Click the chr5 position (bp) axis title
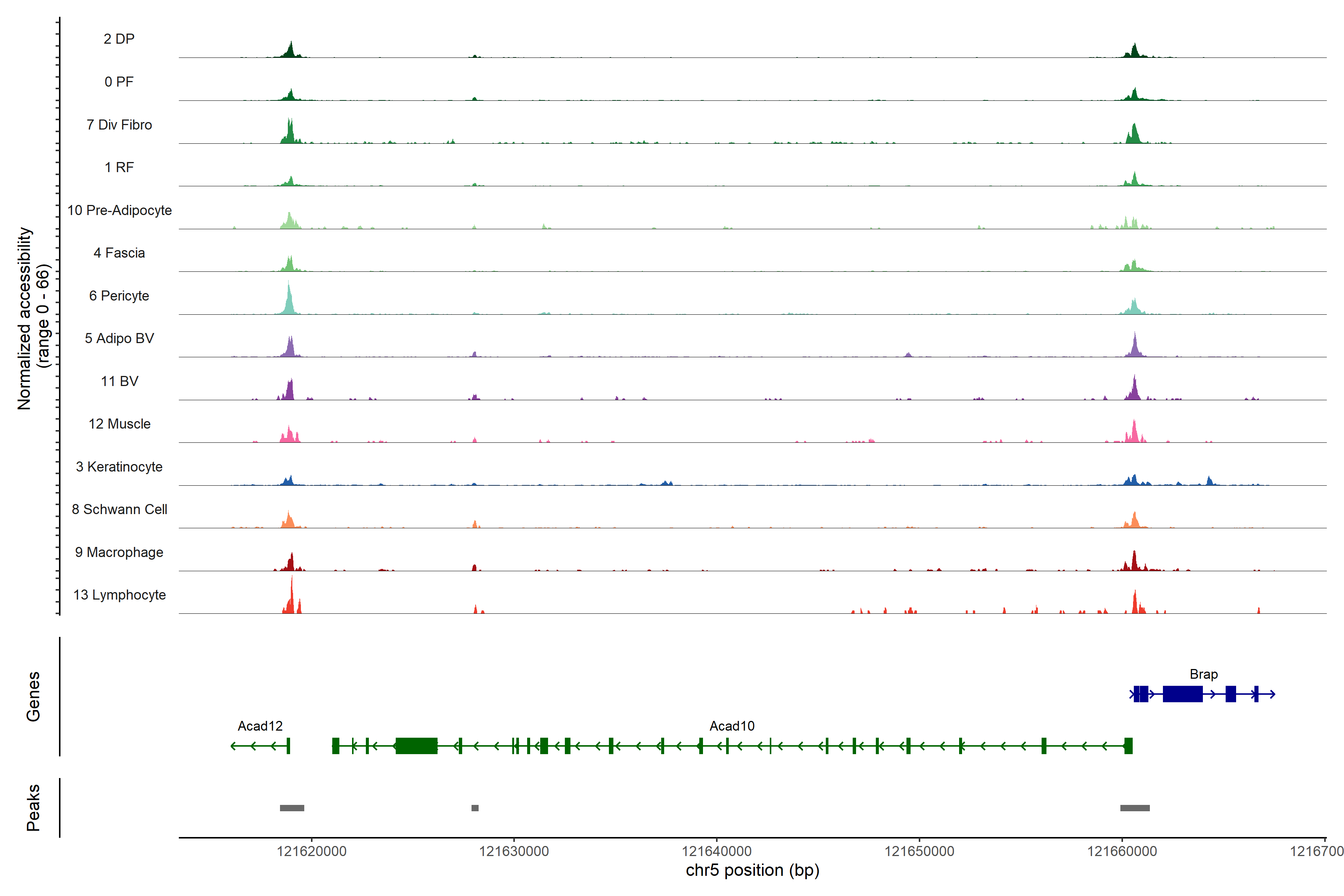 (x=752, y=870)
